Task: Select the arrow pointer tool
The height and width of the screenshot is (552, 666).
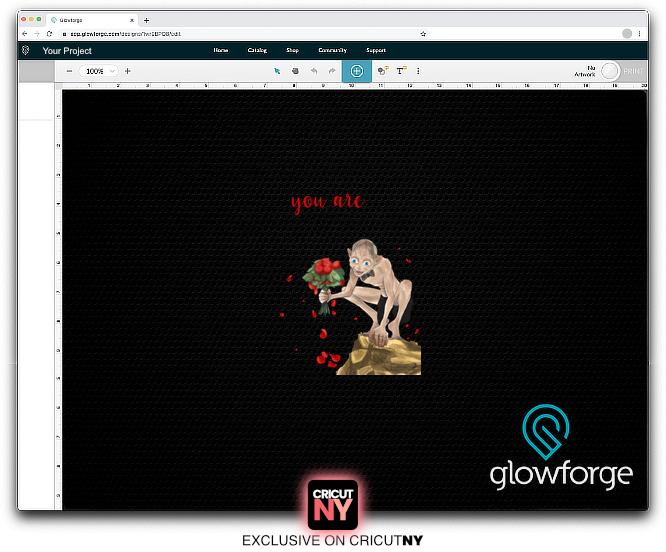Action: pos(277,71)
